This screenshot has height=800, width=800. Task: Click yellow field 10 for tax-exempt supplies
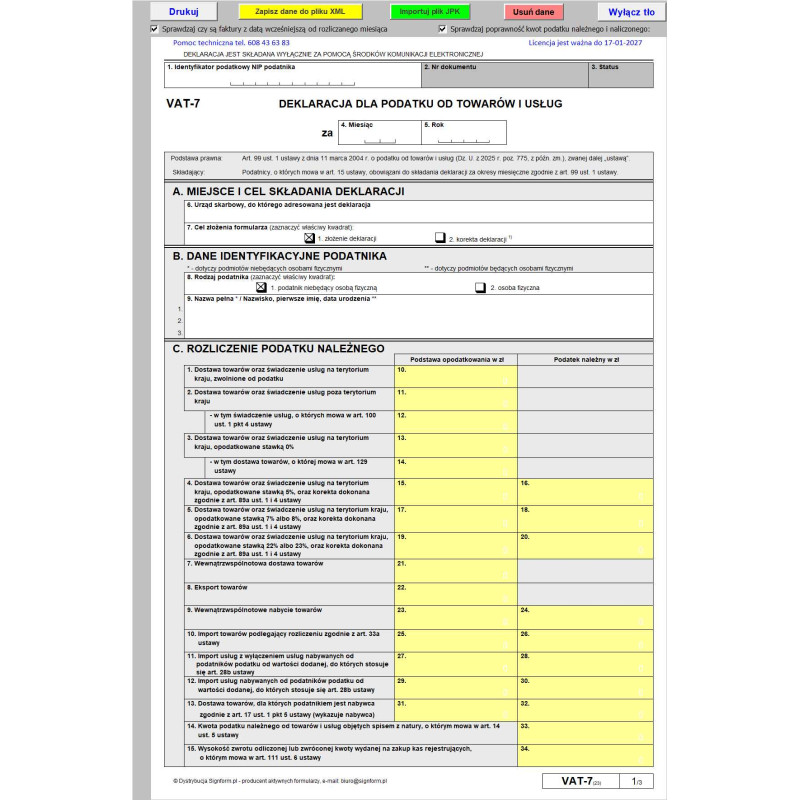[455, 376]
